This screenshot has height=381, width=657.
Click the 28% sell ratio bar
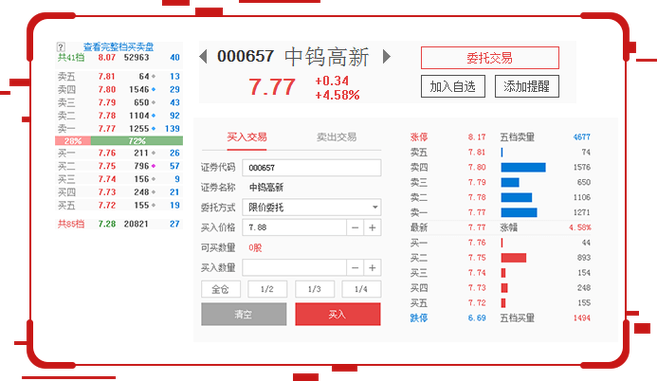73,141
